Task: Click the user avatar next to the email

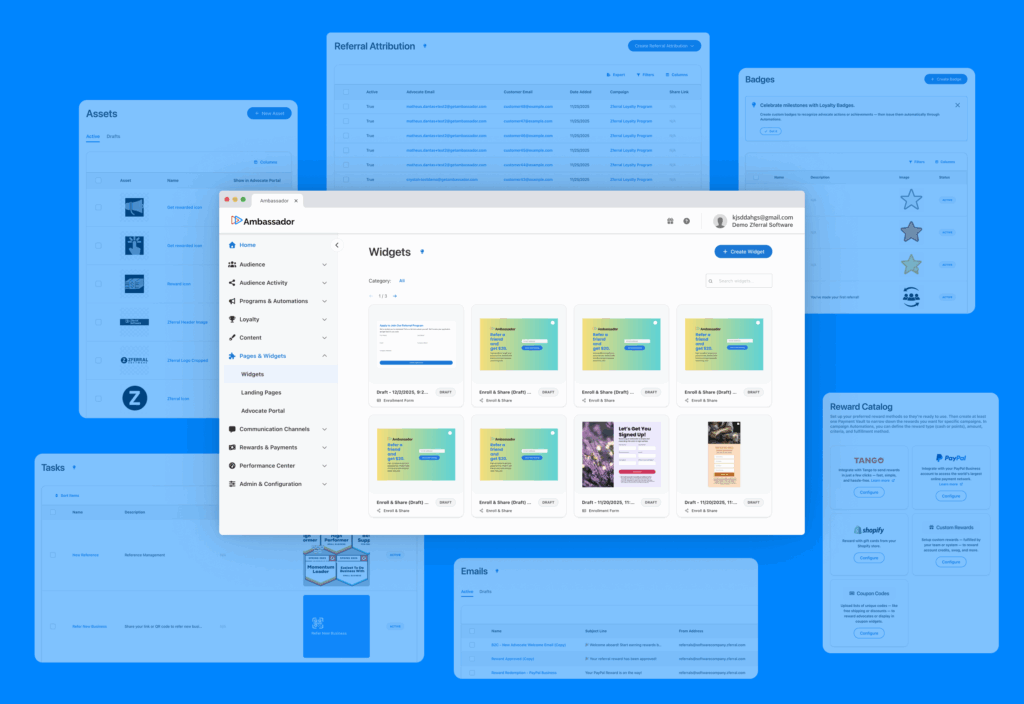Action: pyautogui.click(x=720, y=221)
